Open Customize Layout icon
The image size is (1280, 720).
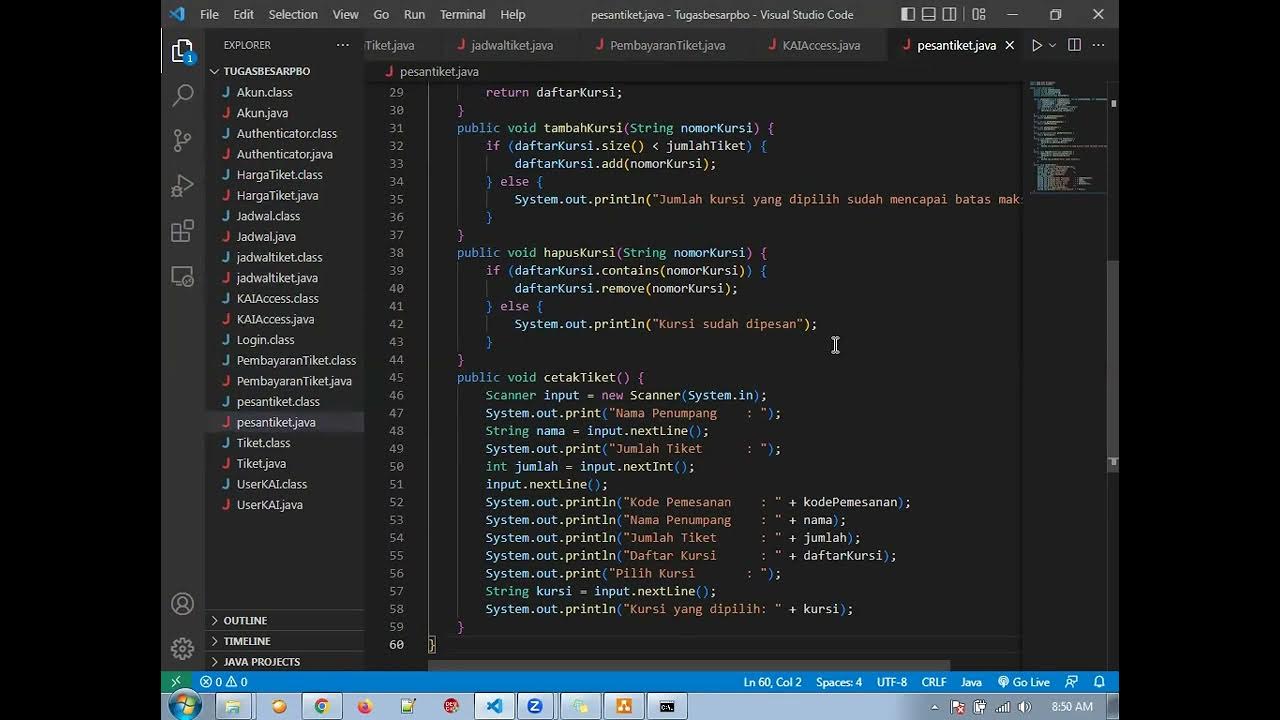[979, 14]
